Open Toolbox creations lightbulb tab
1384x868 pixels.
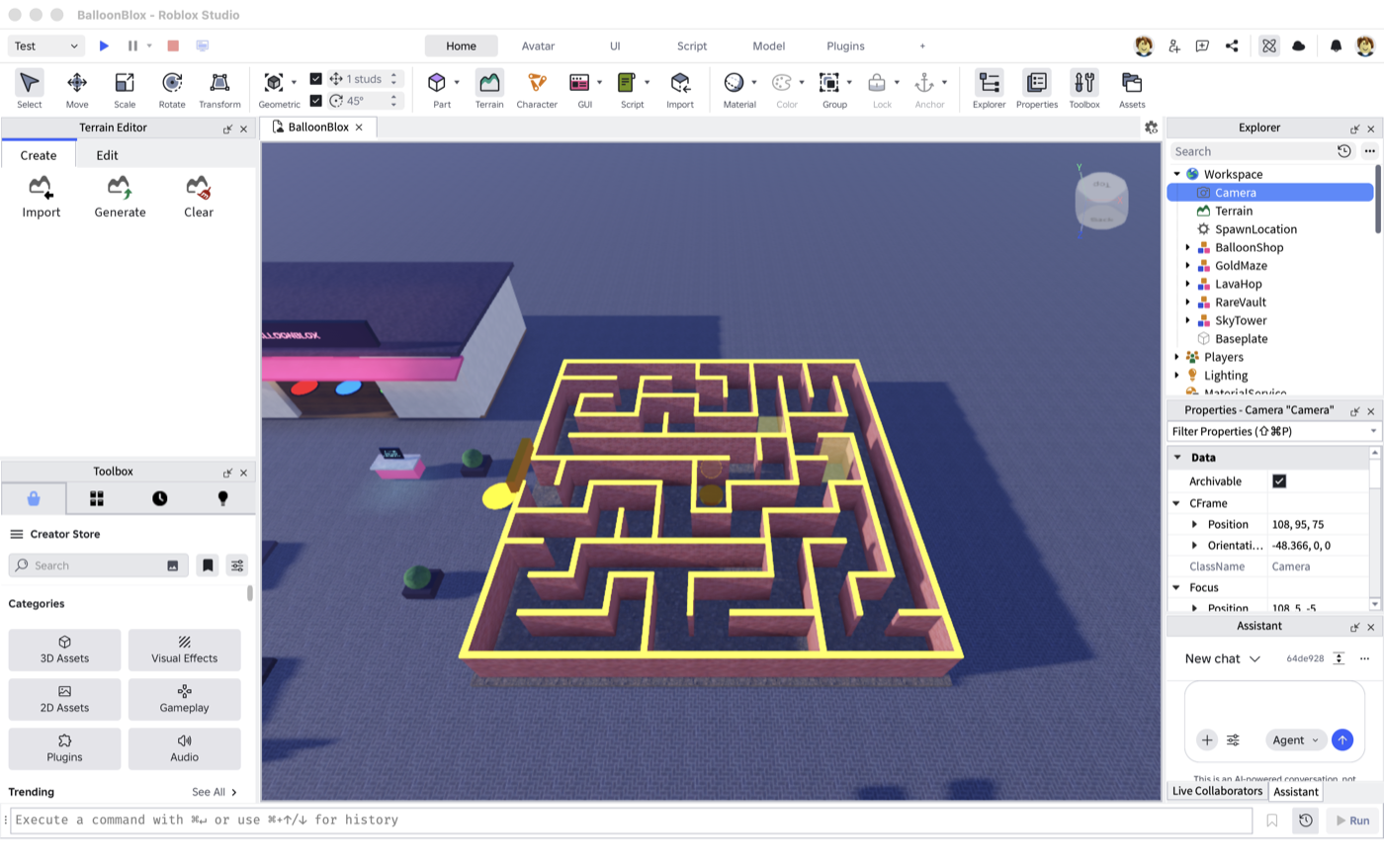[222, 498]
